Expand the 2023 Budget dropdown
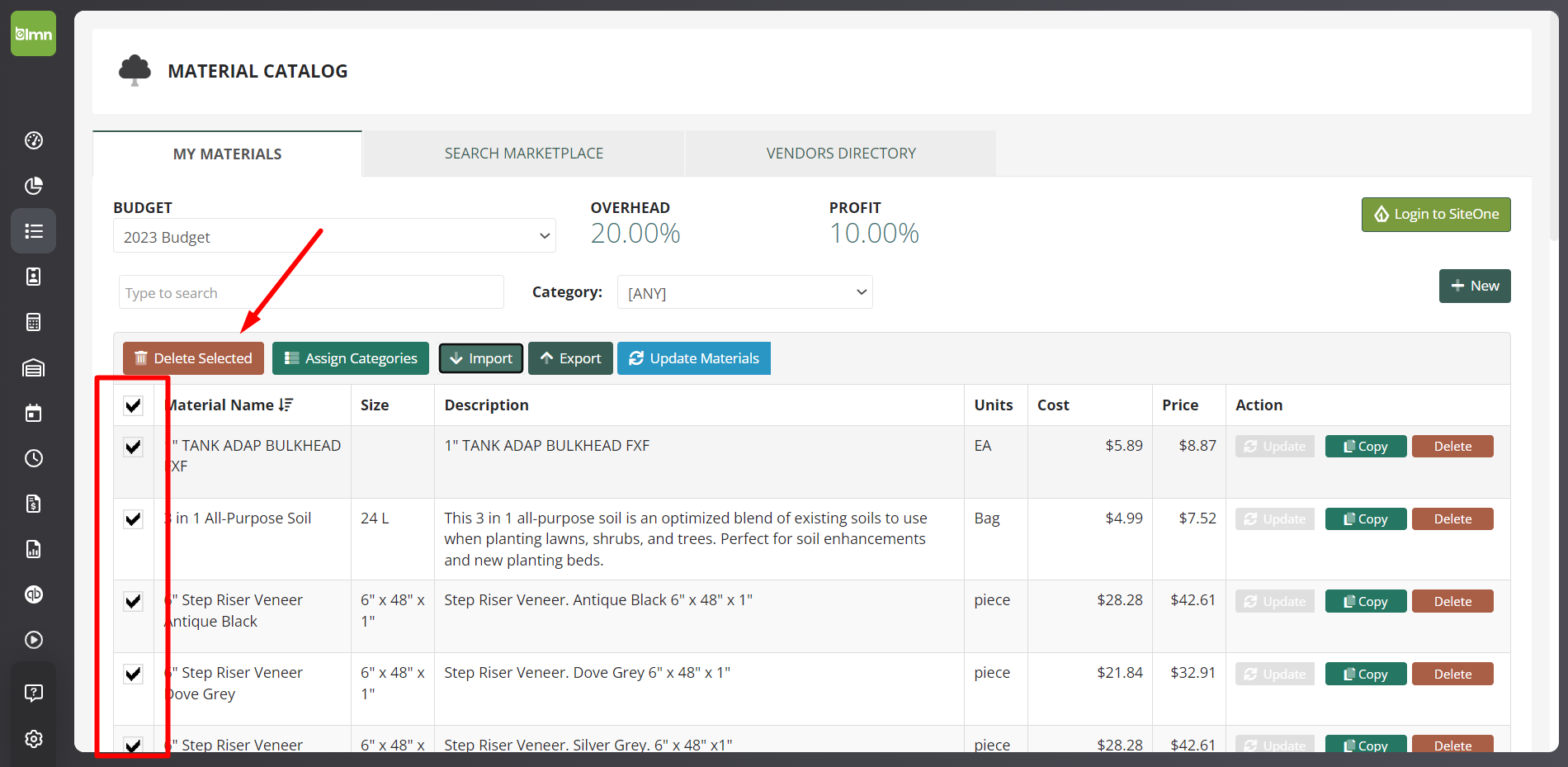Screen dimensions: 1568x767 click(334, 236)
